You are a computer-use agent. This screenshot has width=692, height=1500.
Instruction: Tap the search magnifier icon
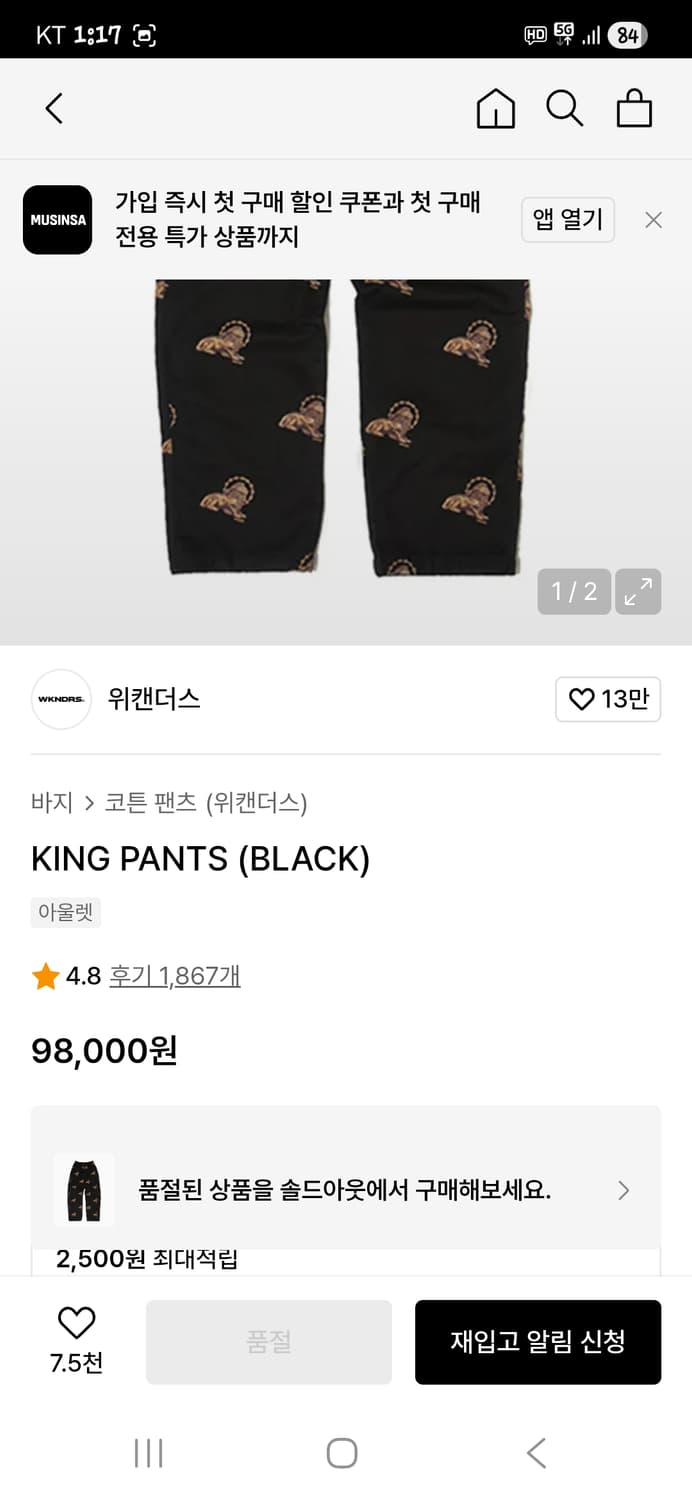point(566,108)
